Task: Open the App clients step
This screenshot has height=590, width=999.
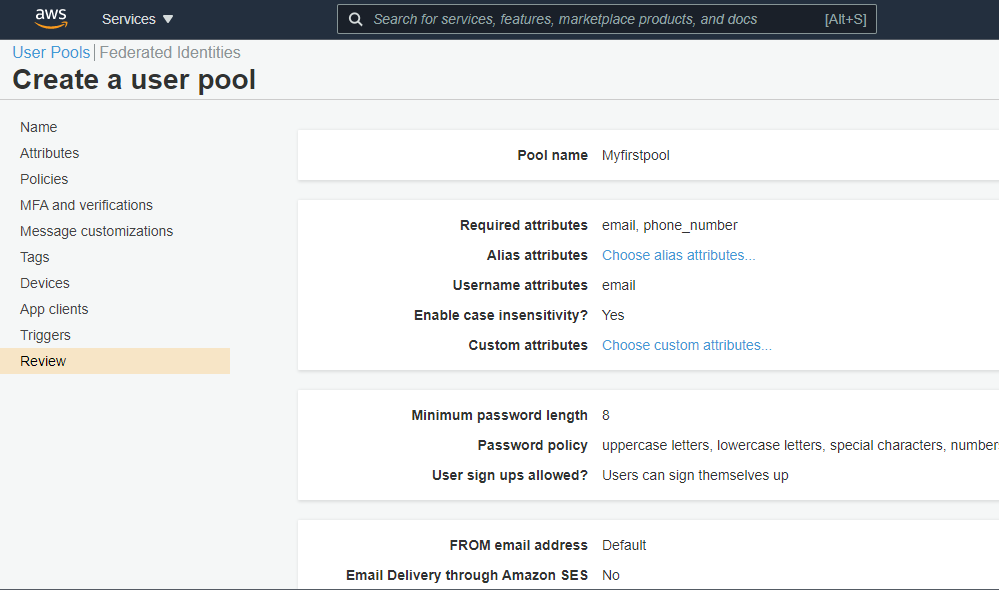Action: [54, 309]
